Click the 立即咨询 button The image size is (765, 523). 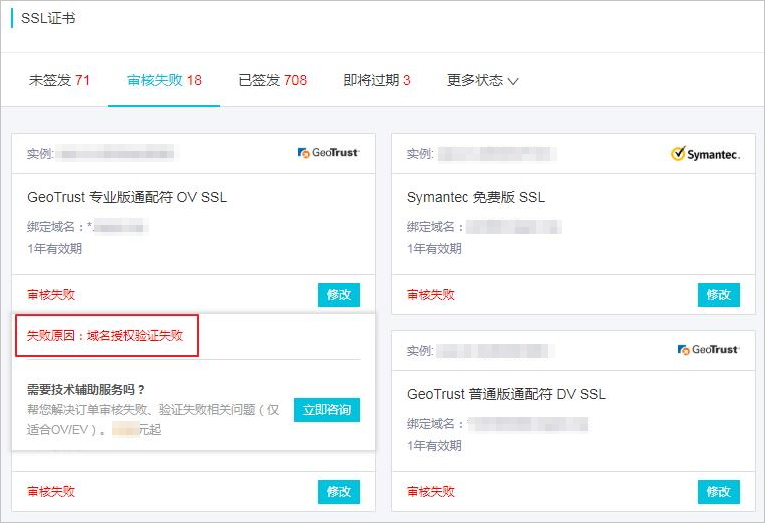point(327,410)
